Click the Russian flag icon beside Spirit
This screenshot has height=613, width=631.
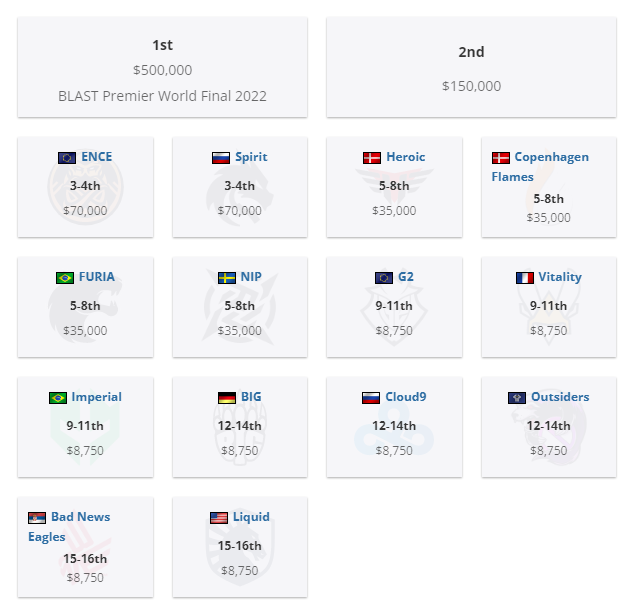[x=221, y=157]
